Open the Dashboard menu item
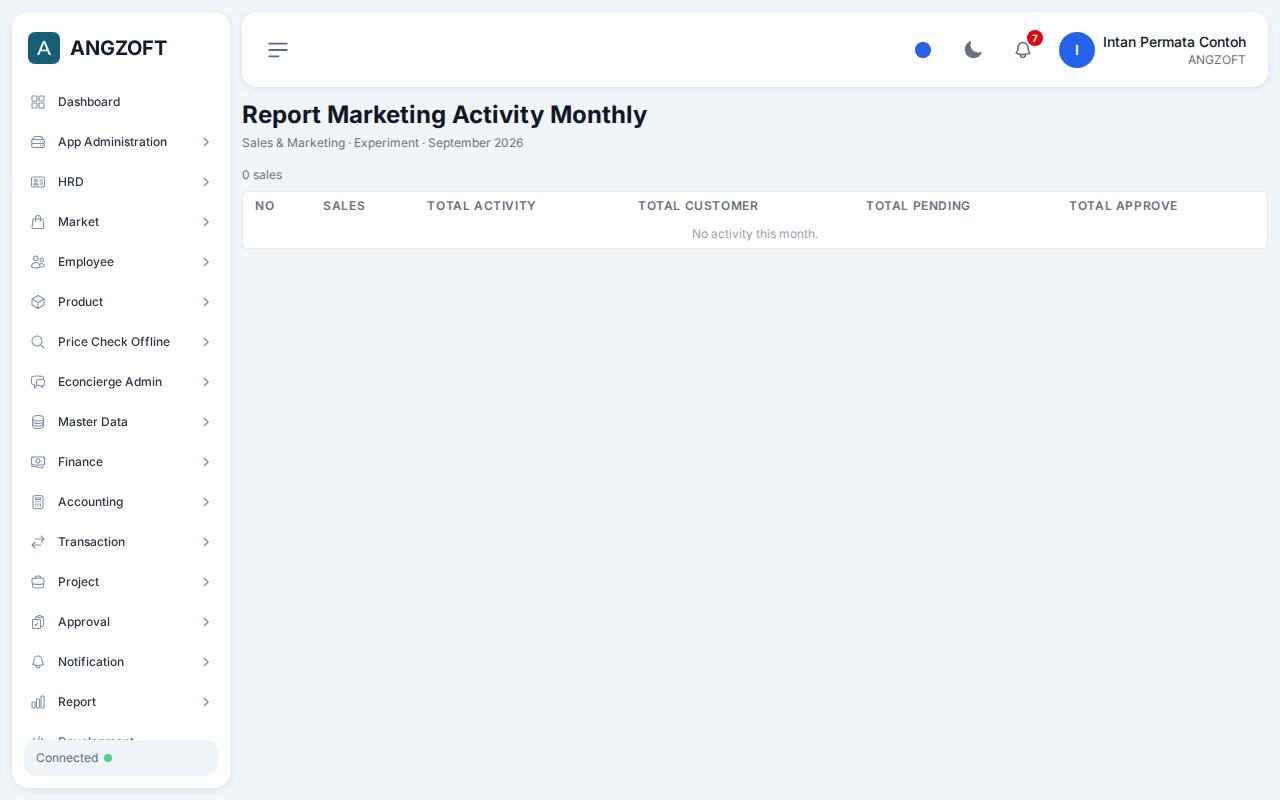Image resolution: width=1280 pixels, height=800 pixels. pyautogui.click(x=121, y=102)
